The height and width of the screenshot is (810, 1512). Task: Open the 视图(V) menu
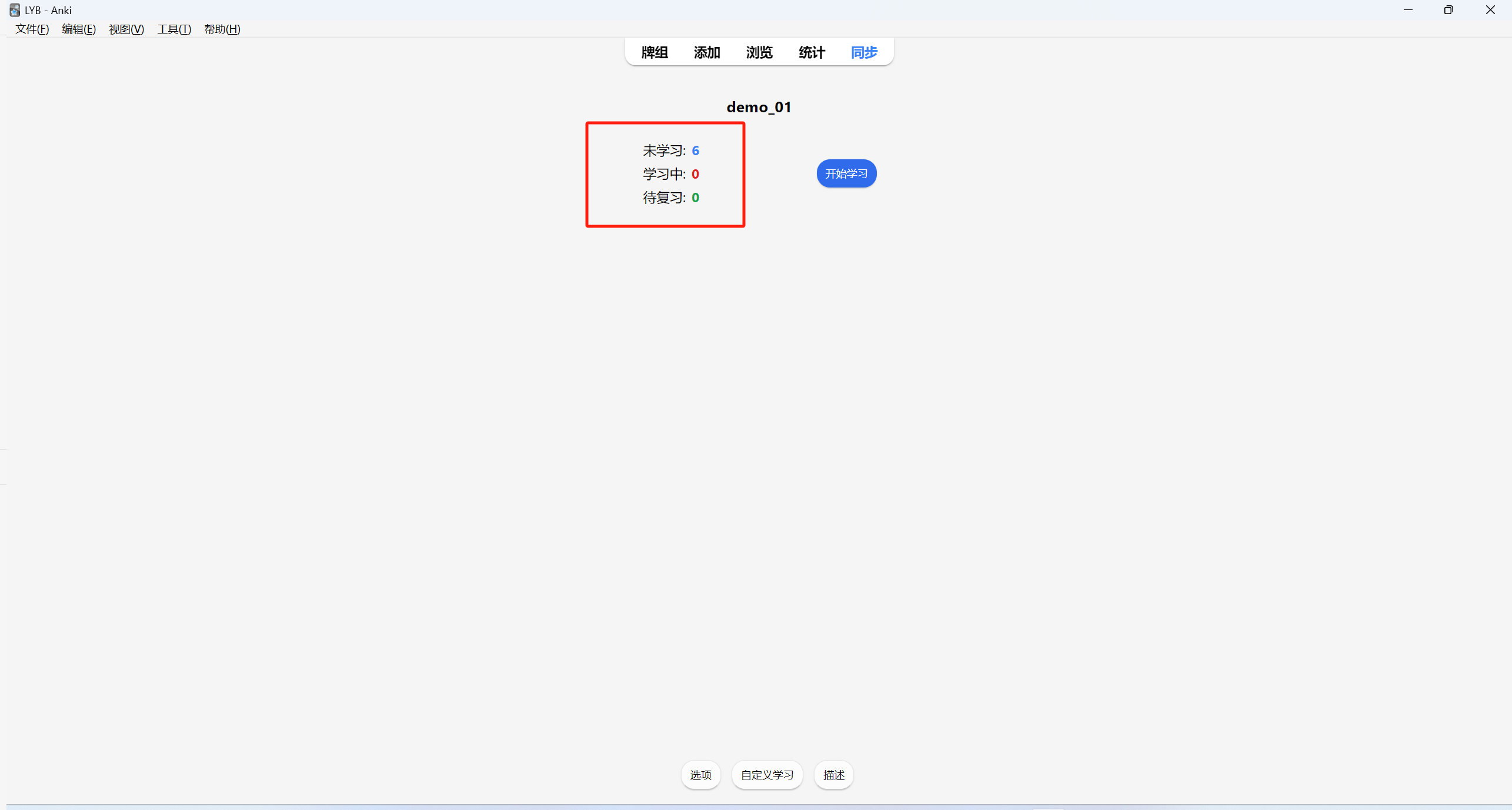click(x=126, y=29)
